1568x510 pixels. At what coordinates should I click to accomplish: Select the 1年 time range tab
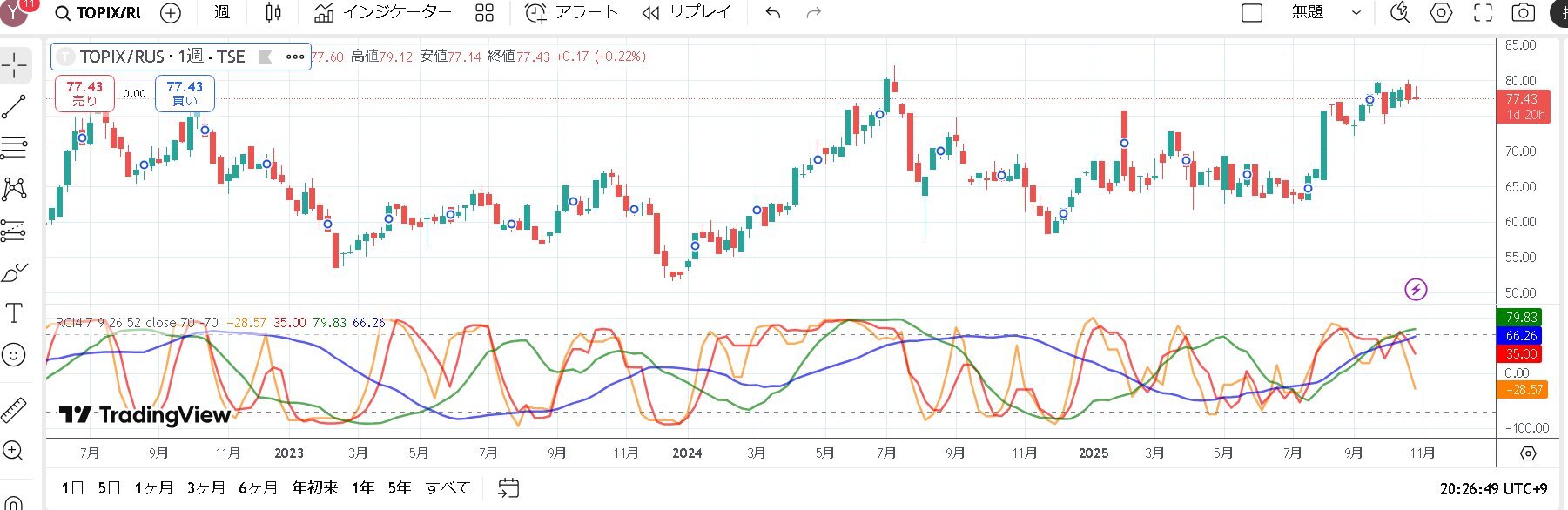pyautogui.click(x=363, y=487)
